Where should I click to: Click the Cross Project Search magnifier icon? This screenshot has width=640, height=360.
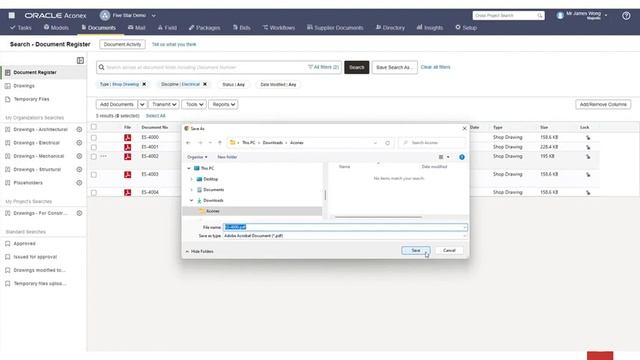click(x=540, y=16)
